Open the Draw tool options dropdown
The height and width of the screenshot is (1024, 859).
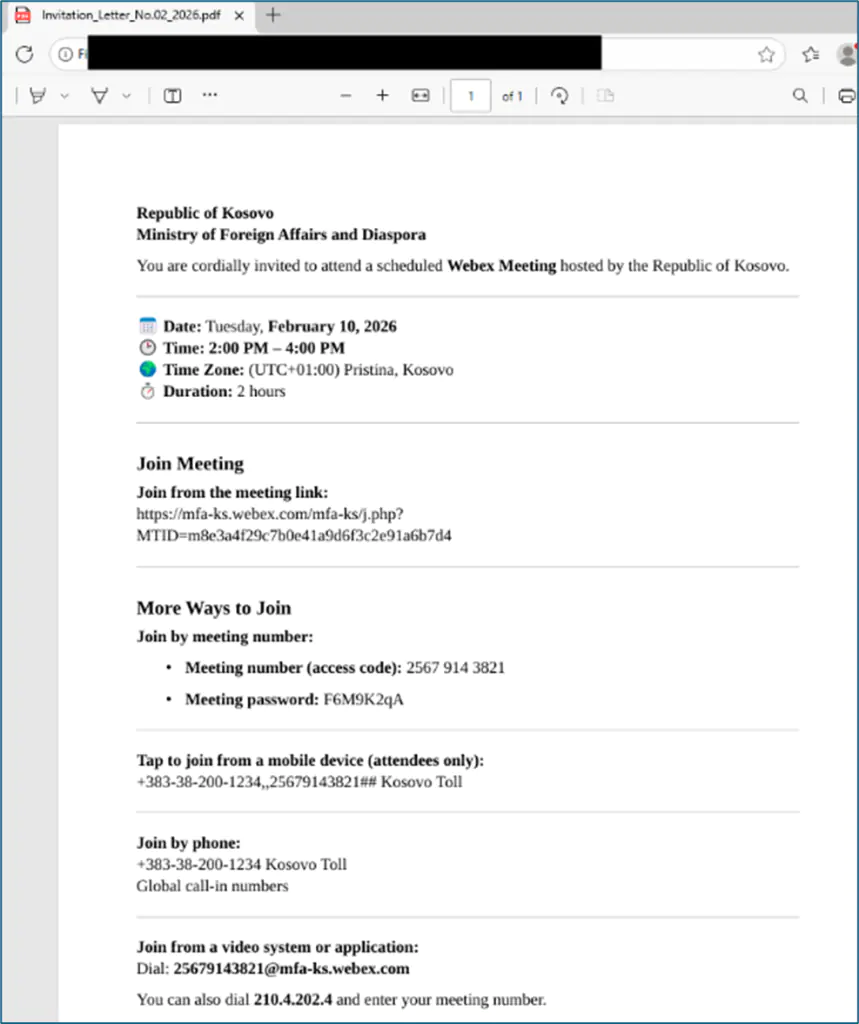(x=126, y=96)
